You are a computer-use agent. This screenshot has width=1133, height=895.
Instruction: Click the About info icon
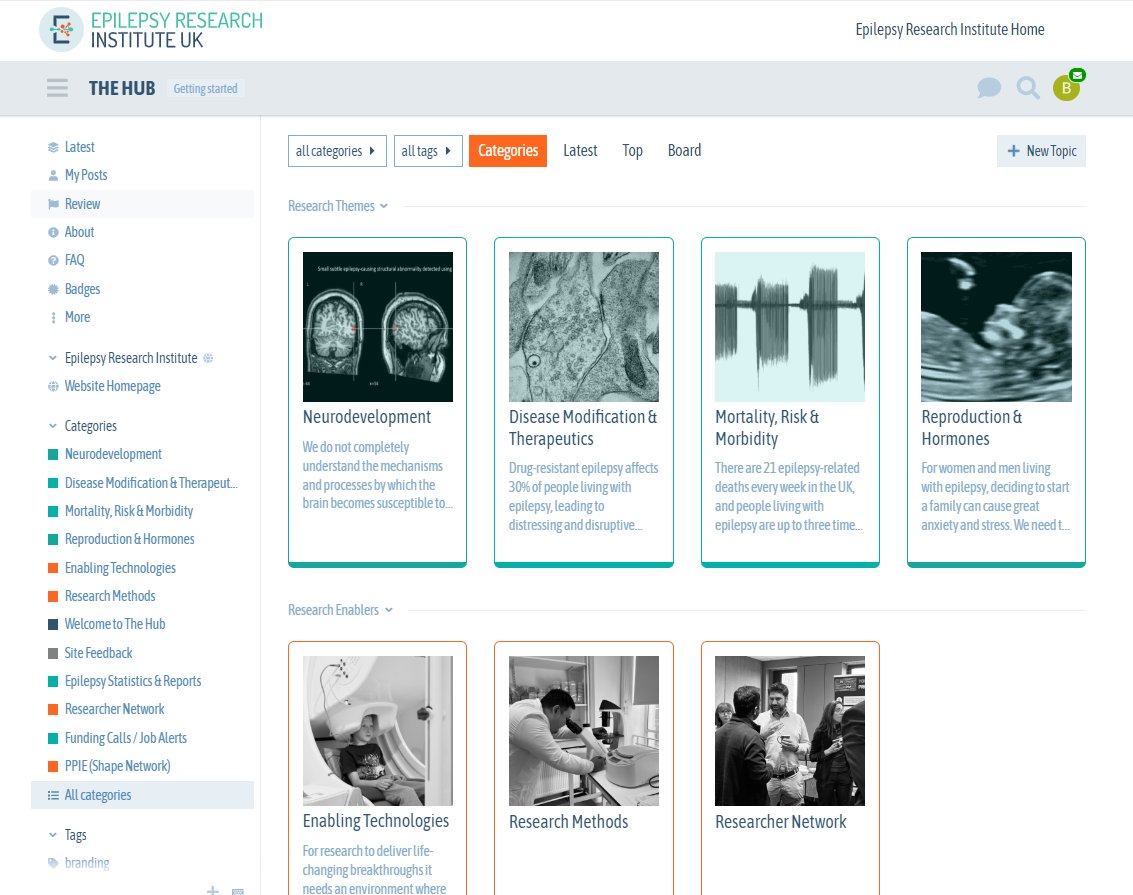click(x=53, y=233)
